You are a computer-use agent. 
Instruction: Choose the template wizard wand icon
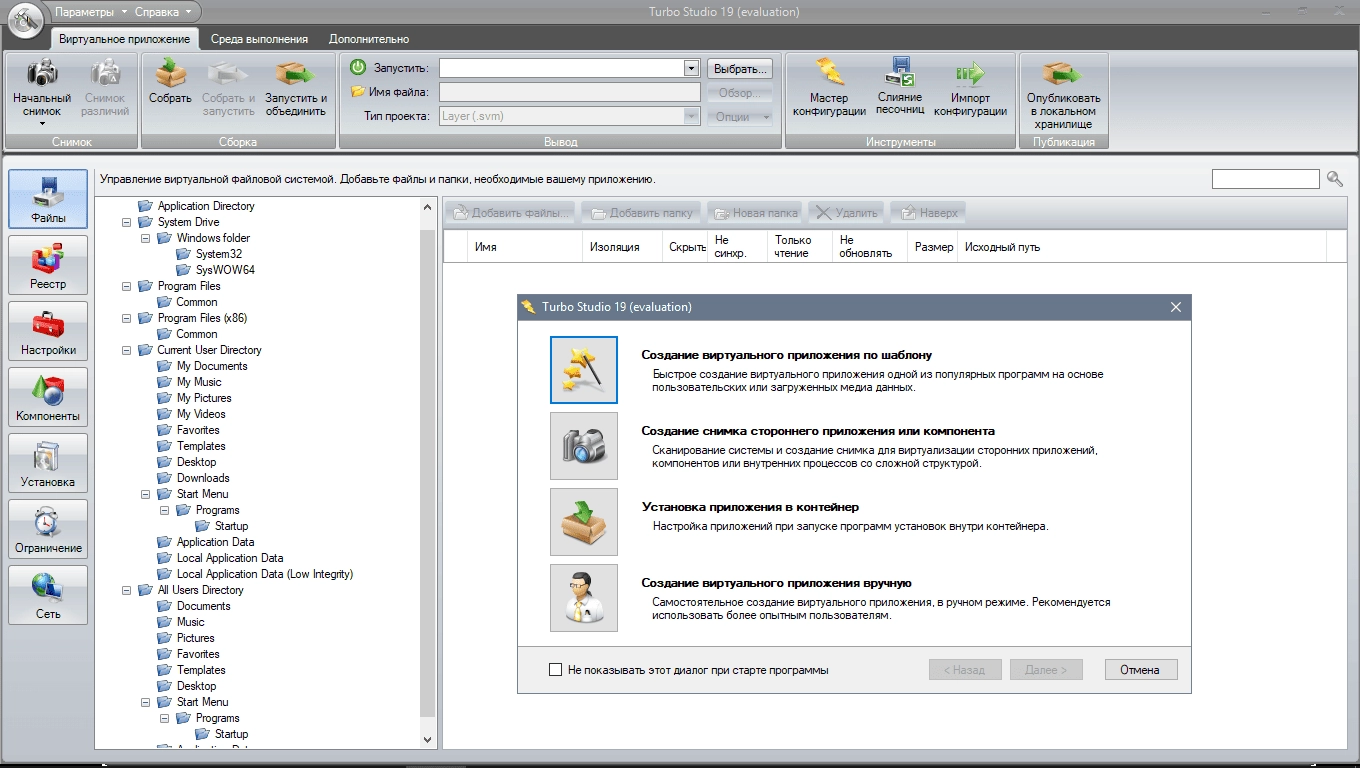pos(584,370)
